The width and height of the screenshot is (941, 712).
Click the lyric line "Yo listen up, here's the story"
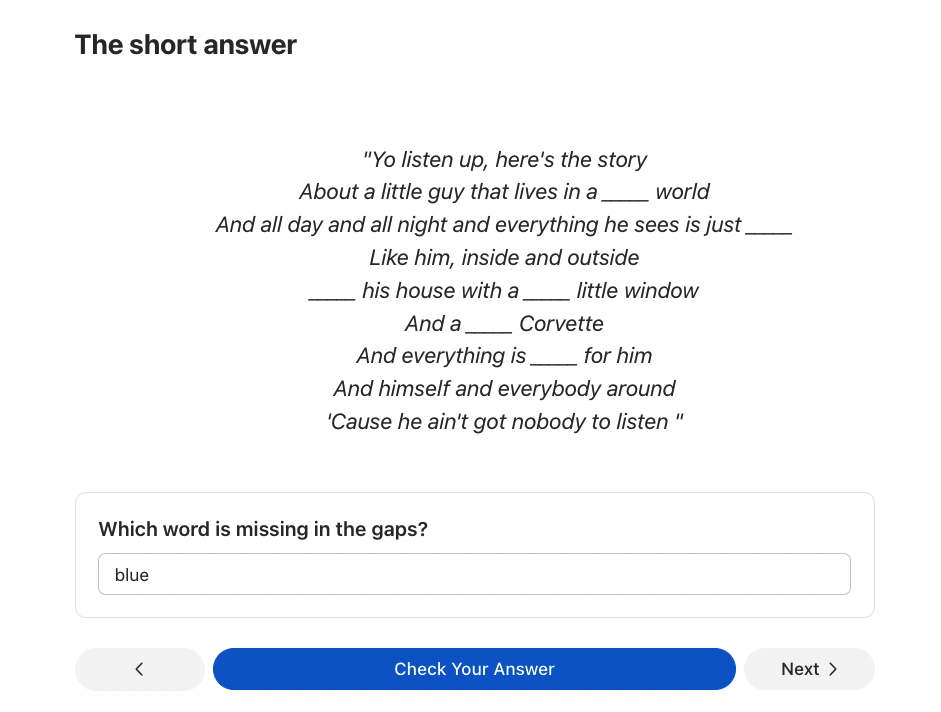click(x=504, y=160)
